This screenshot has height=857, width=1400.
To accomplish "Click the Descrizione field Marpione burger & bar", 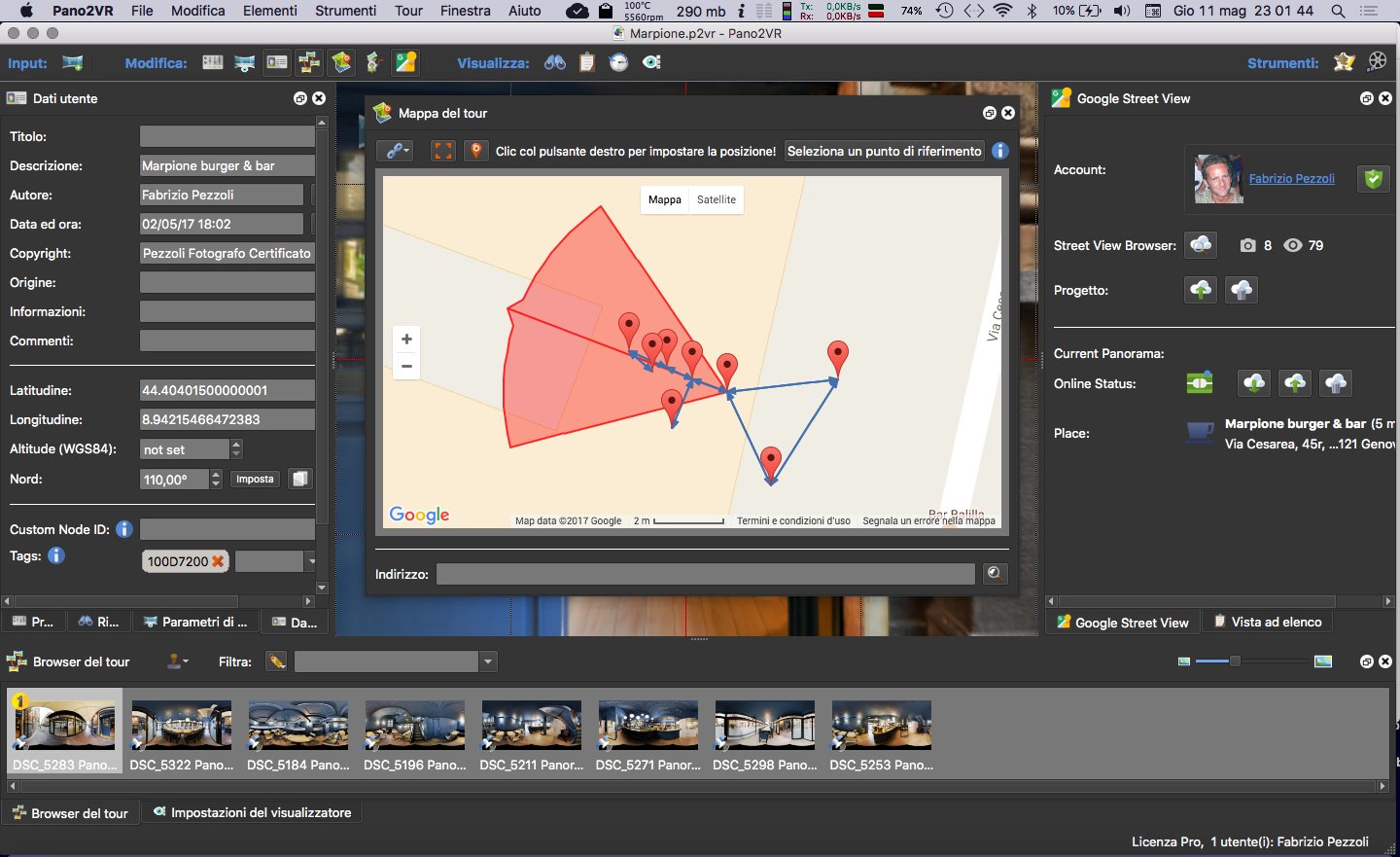I will 227,165.
